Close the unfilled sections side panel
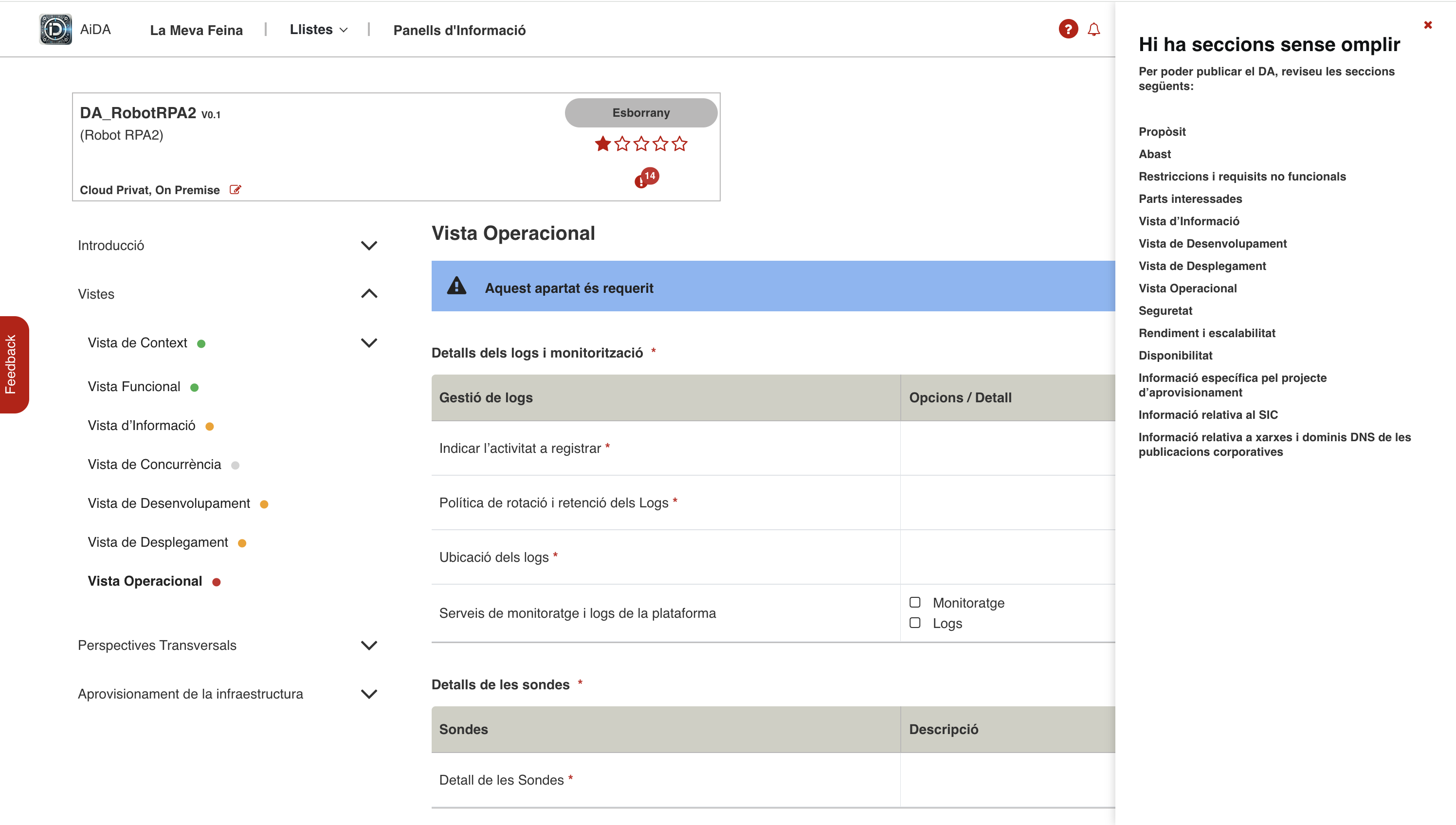This screenshot has height=825, width=1456. click(1428, 25)
